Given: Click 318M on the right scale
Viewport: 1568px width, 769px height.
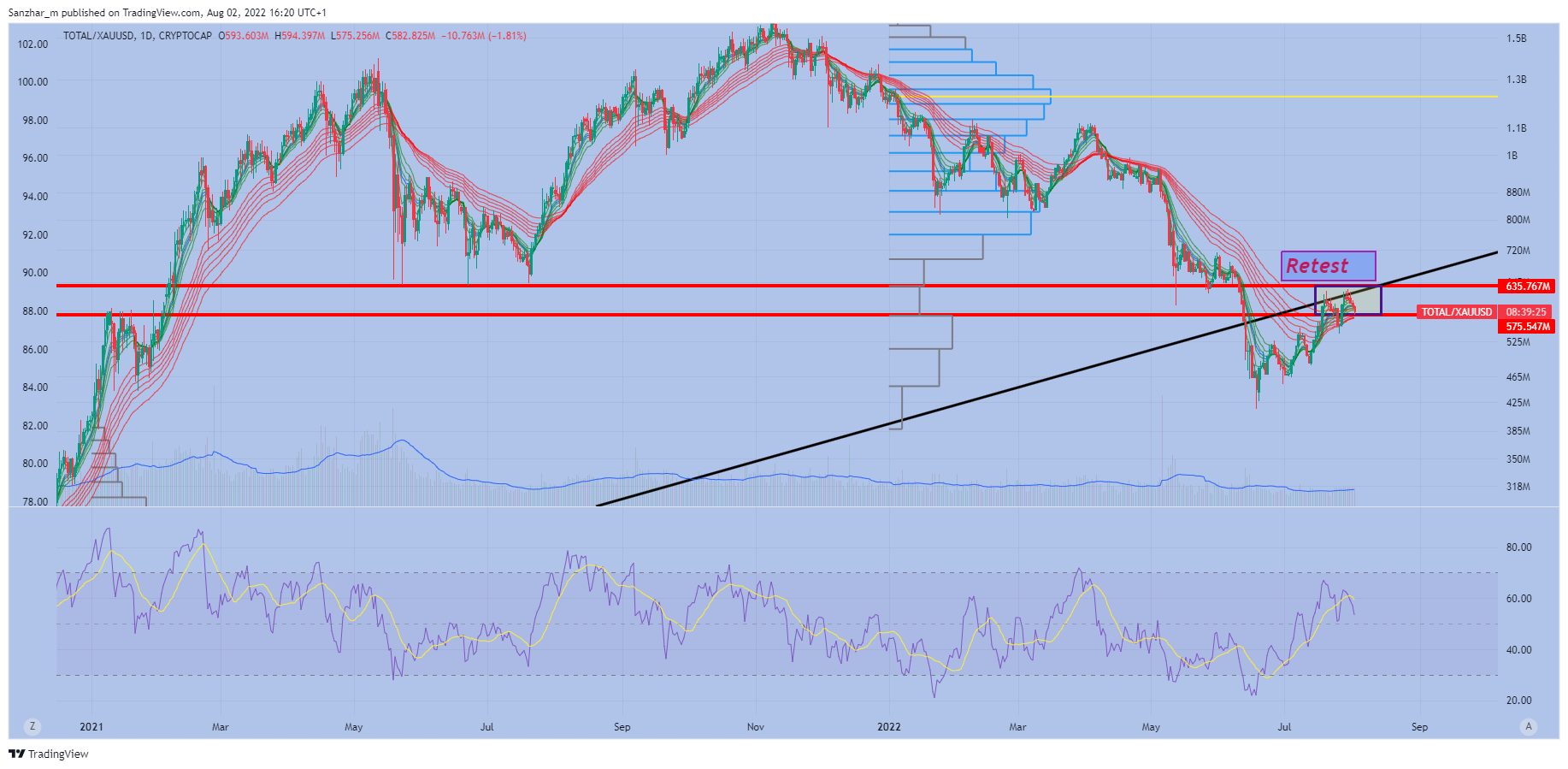Looking at the screenshot, I should tap(1518, 487).
